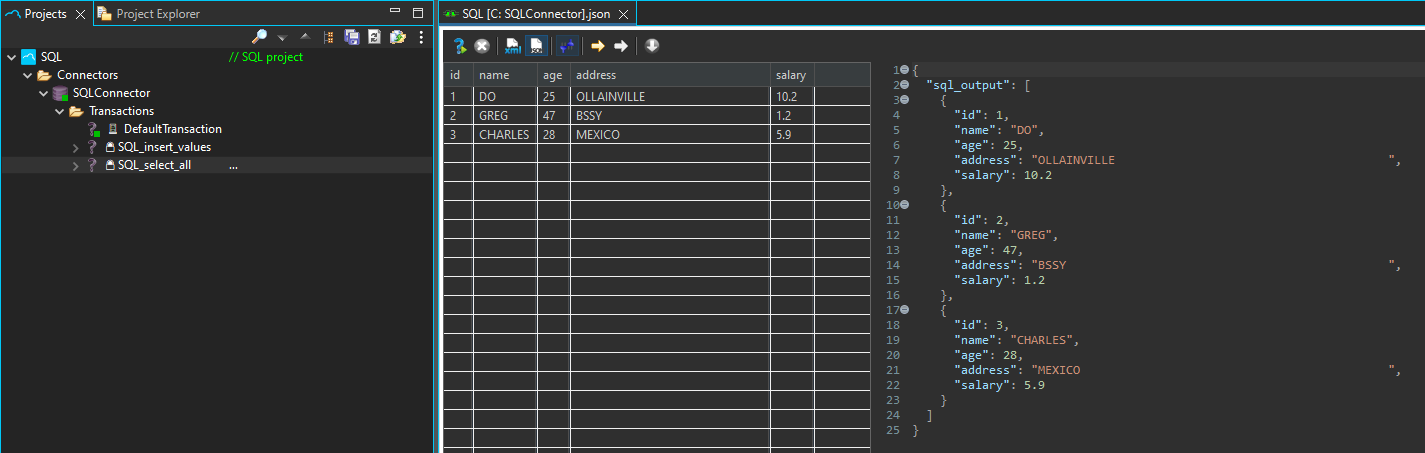The width and height of the screenshot is (1425, 453).
Task: Click the import project folder icon
Action: [397, 37]
